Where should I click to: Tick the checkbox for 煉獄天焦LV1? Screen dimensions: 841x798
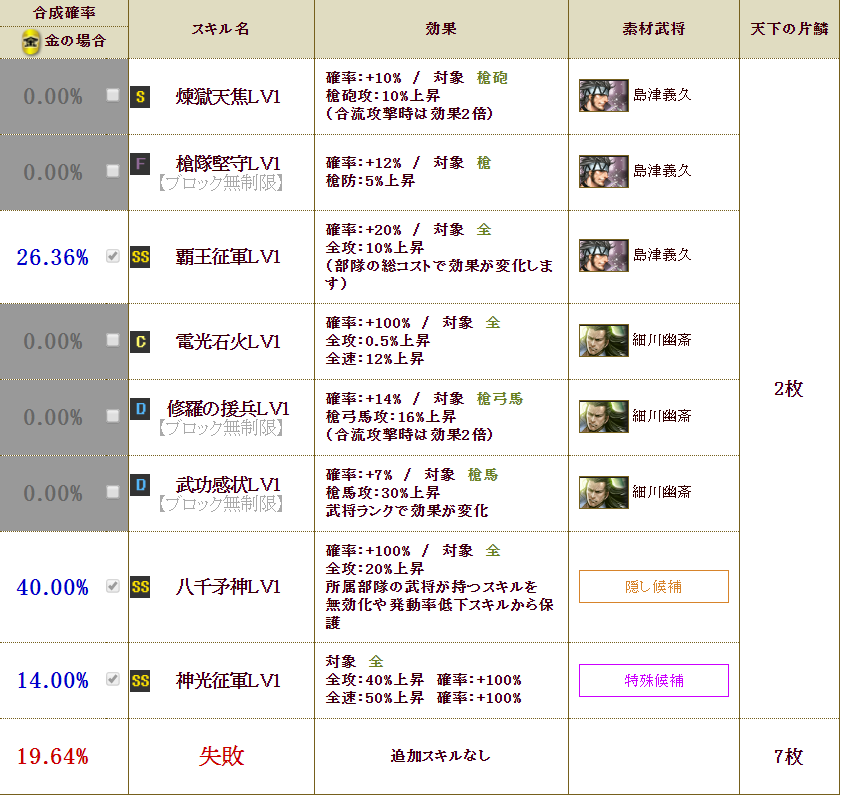click(113, 95)
